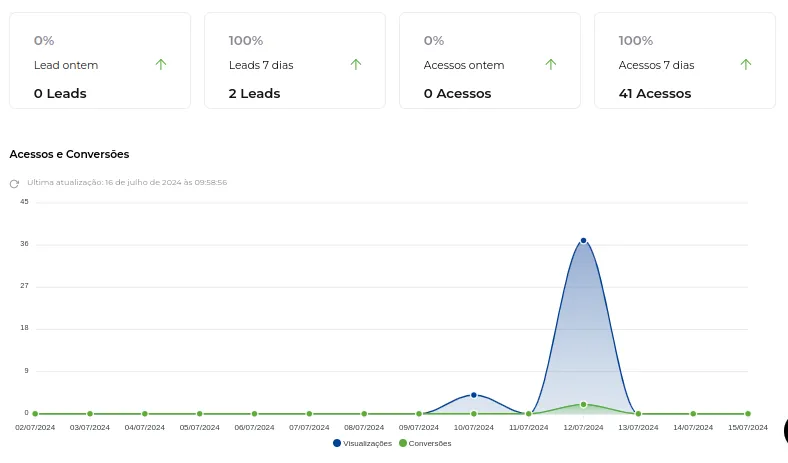This screenshot has width=788, height=463.
Task: Click the refresh icon beside Última atualização
Action: 15,183
